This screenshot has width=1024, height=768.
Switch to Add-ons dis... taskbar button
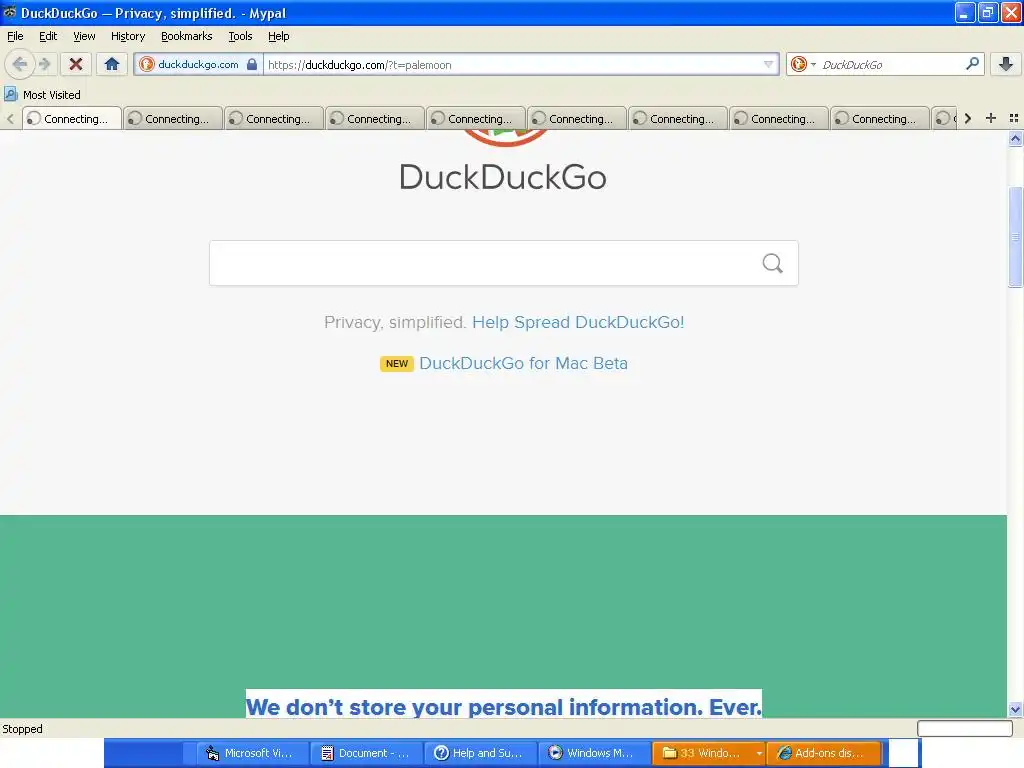tap(824, 753)
